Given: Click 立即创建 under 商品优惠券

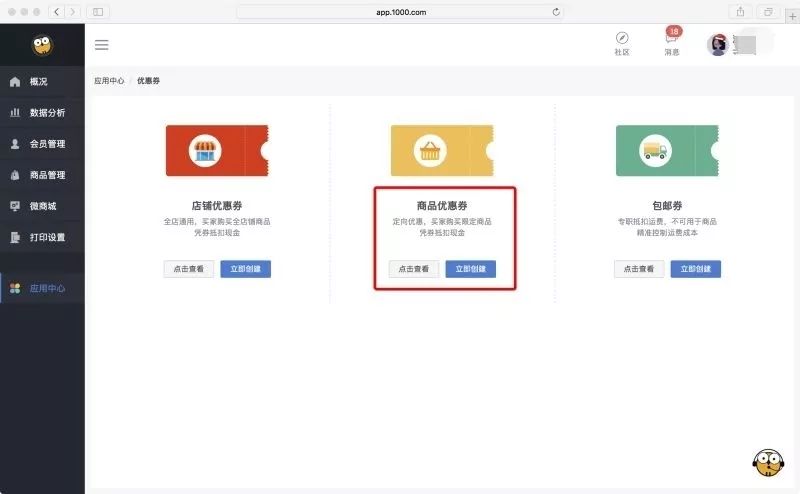Looking at the screenshot, I should [470, 269].
